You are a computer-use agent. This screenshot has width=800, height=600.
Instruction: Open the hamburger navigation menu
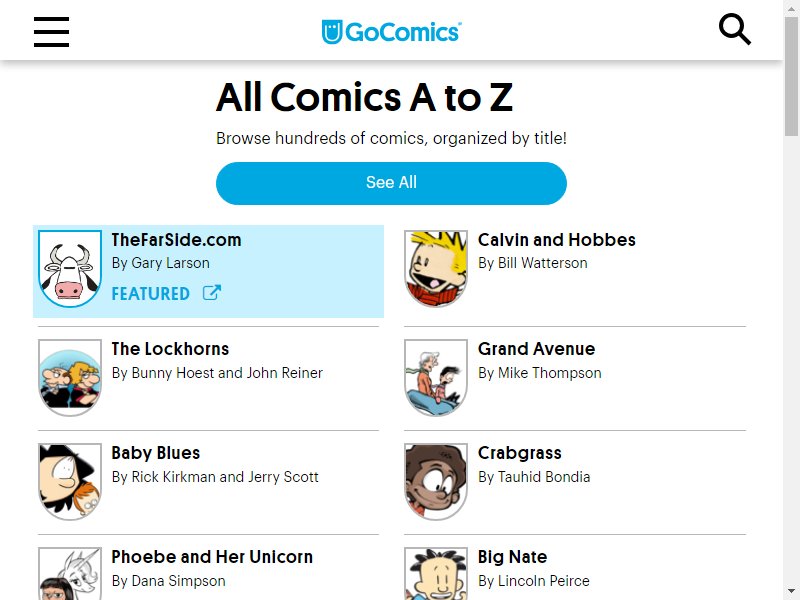tap(52, 32)
